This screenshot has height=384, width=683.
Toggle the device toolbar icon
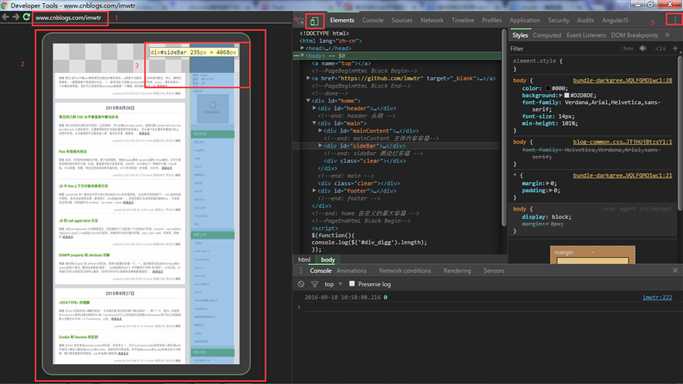[x=314, y=21]
